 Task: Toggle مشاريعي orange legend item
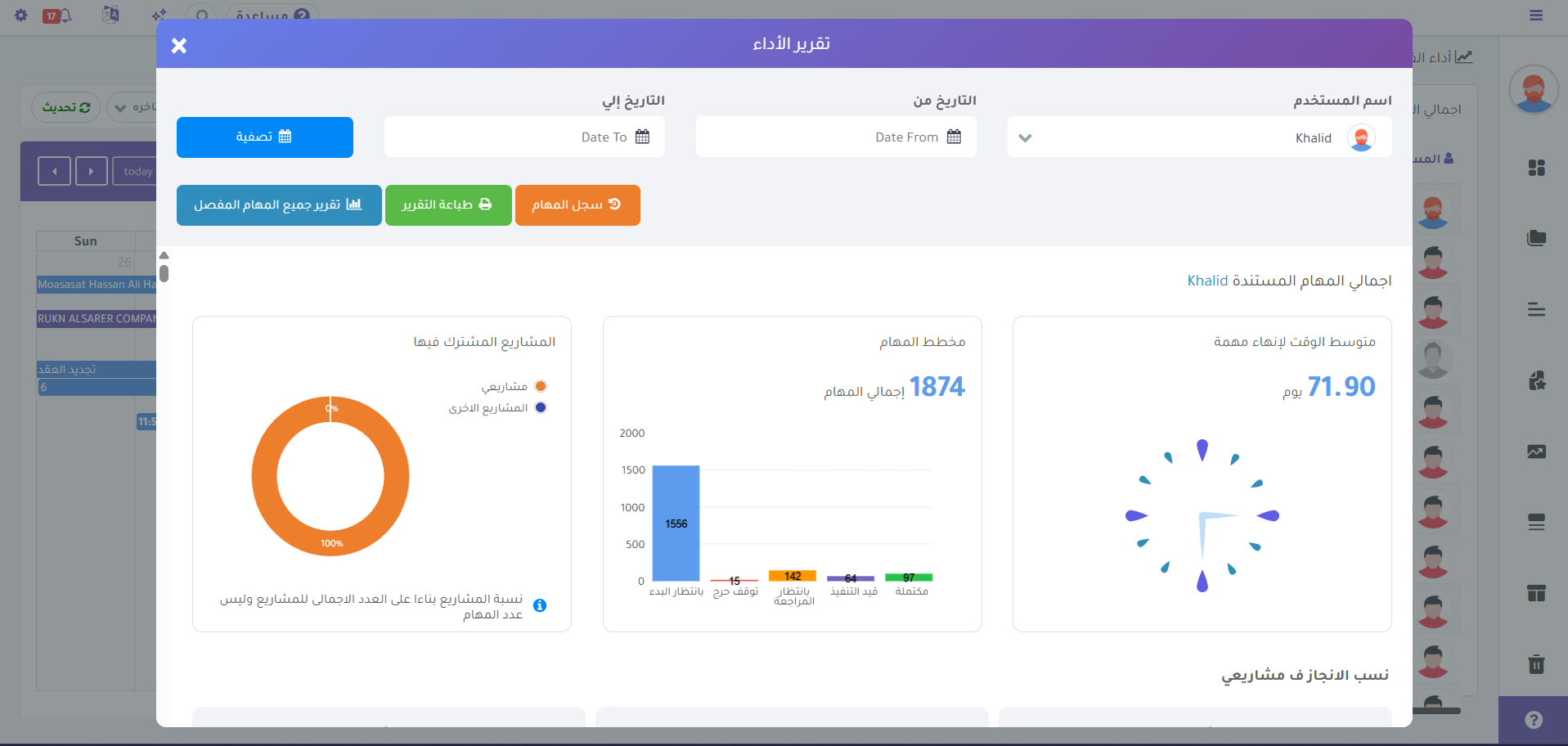pos(513,386)
